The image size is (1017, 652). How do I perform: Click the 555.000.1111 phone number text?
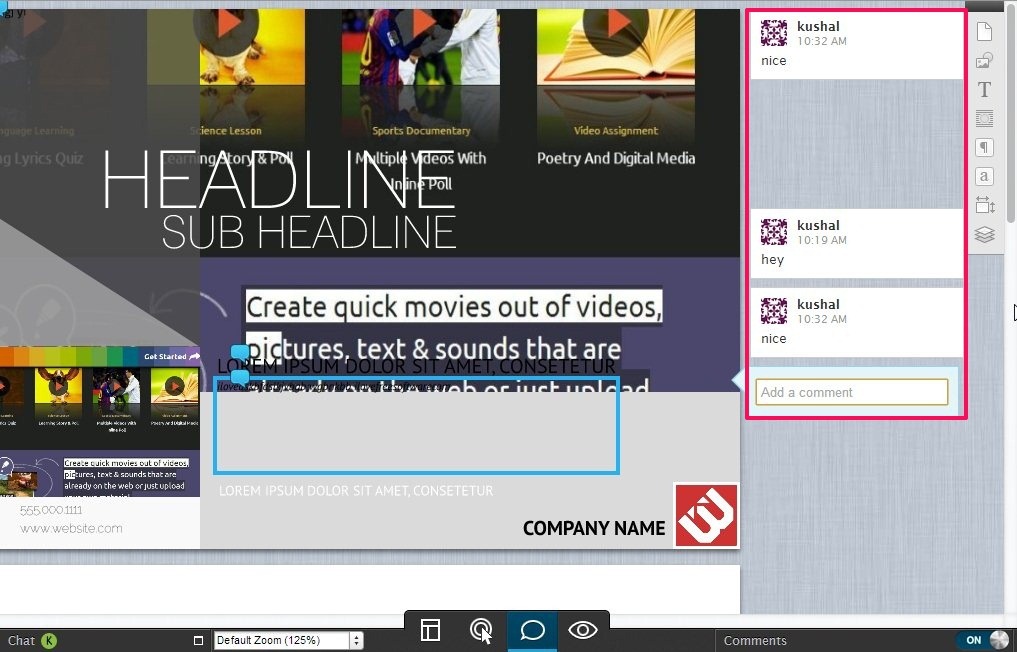(x=51, y=511)
